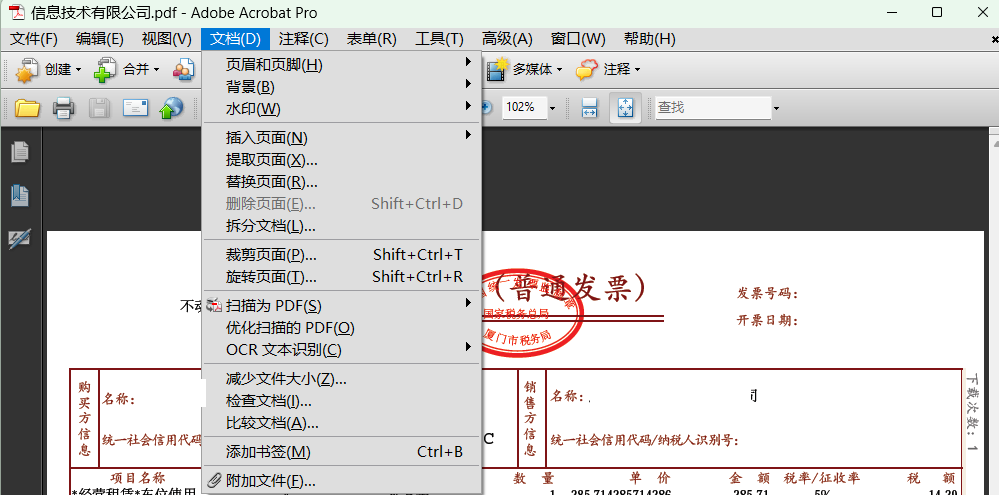Click the scanner icon beside 扫描为 PDF

(x=215, y=306)
